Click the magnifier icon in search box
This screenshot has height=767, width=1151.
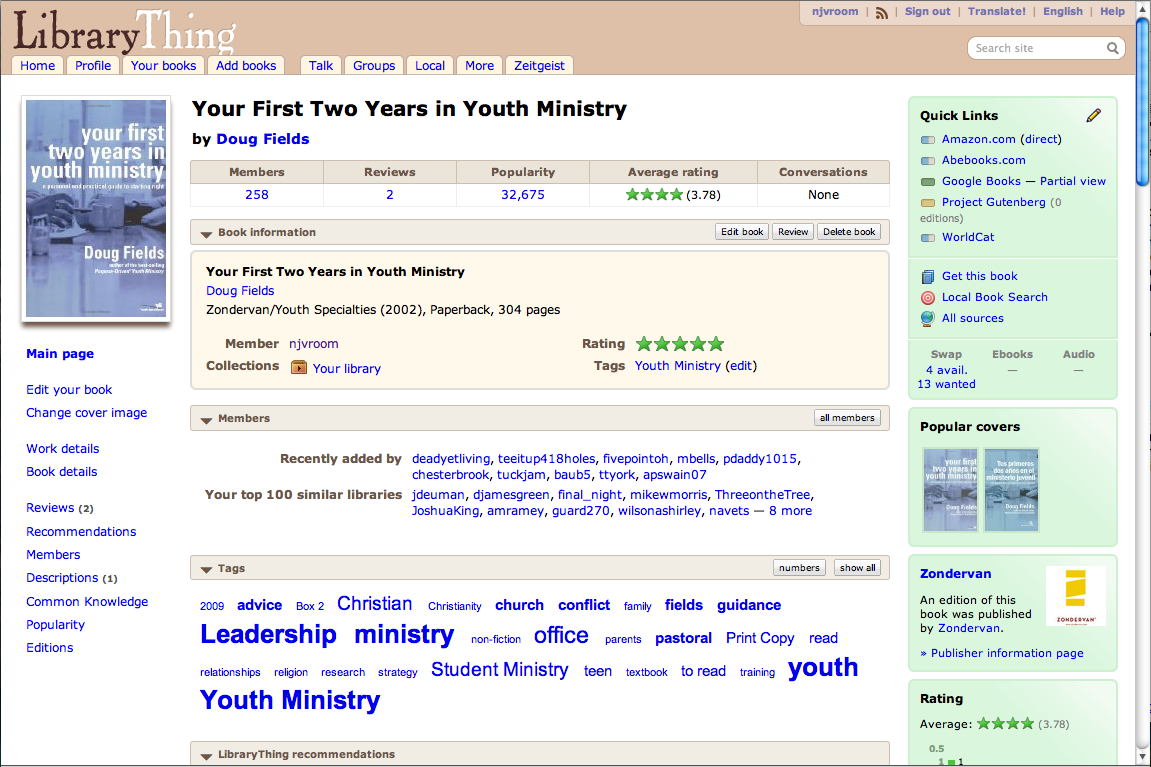coord(1112,48)
